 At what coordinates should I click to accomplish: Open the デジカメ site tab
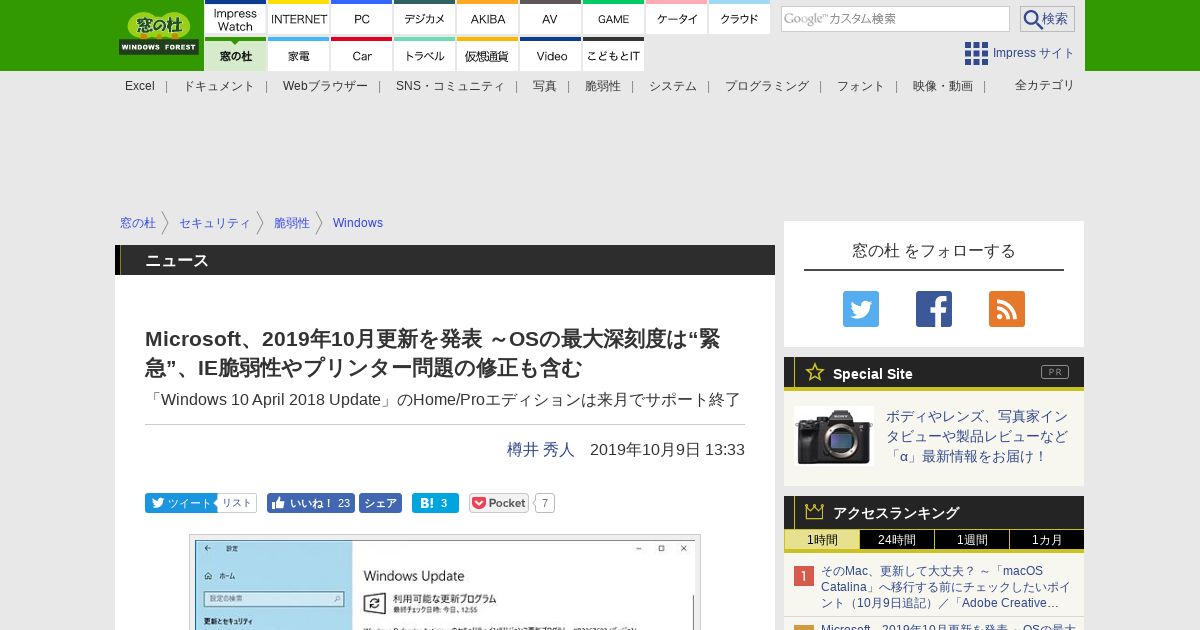click(x=425, y=19)
